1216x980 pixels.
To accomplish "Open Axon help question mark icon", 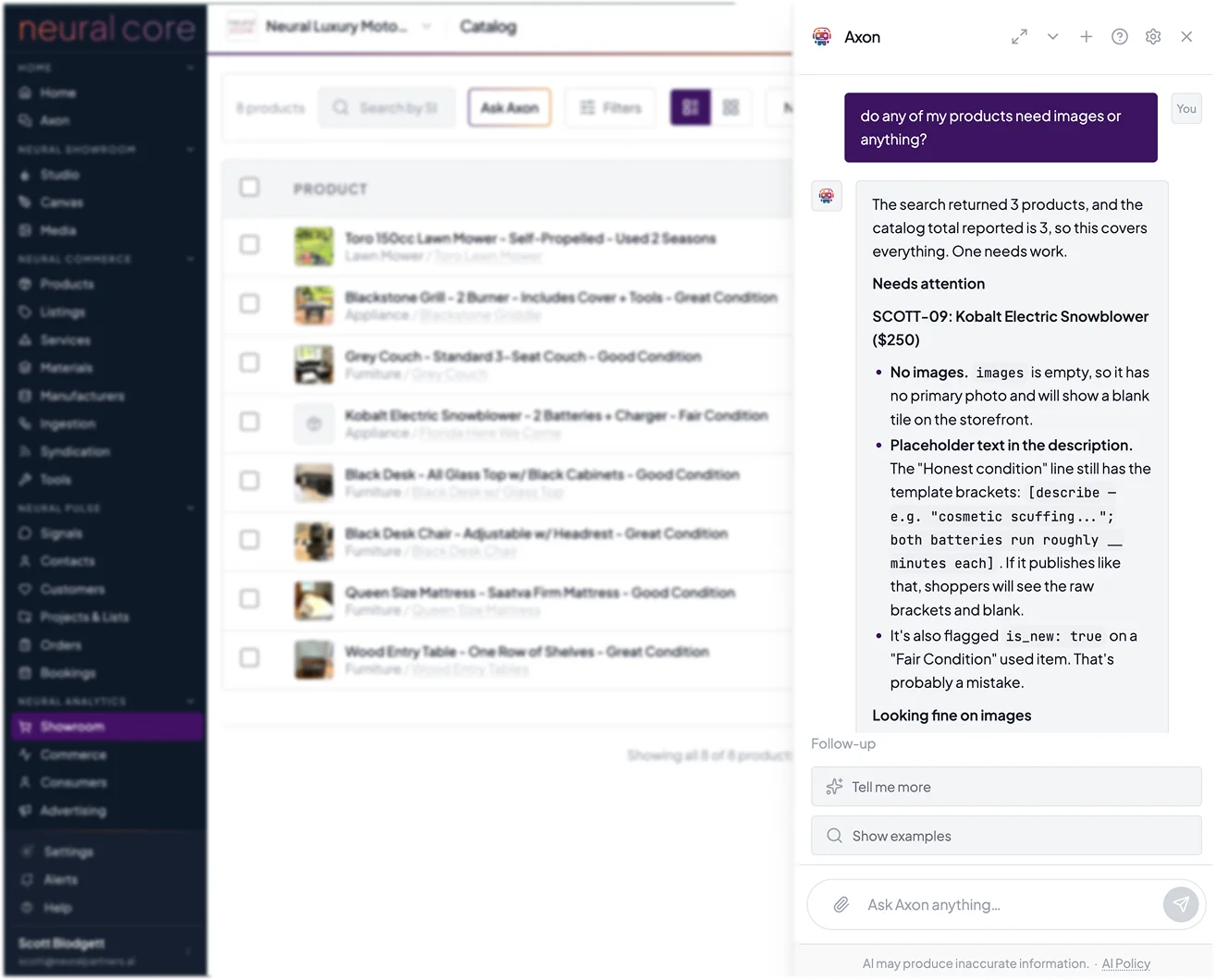I will (1119, 37).
